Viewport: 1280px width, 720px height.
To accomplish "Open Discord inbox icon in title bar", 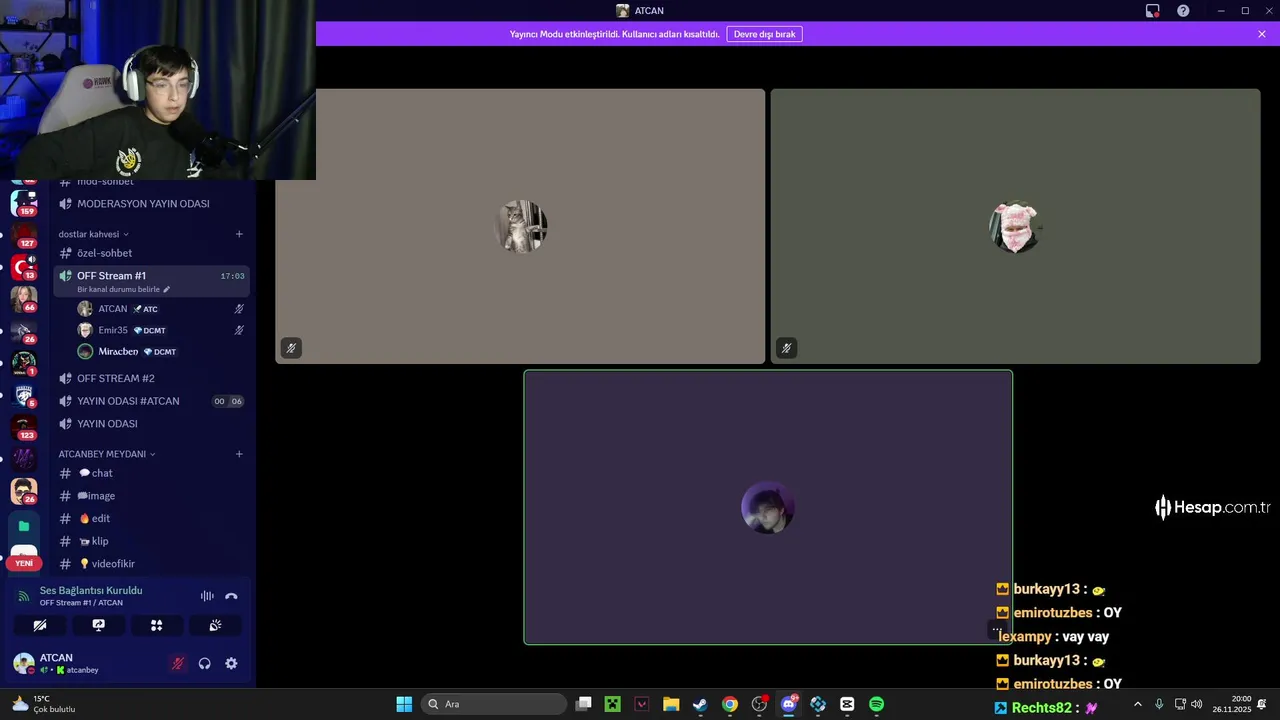I will (1153, 11).
